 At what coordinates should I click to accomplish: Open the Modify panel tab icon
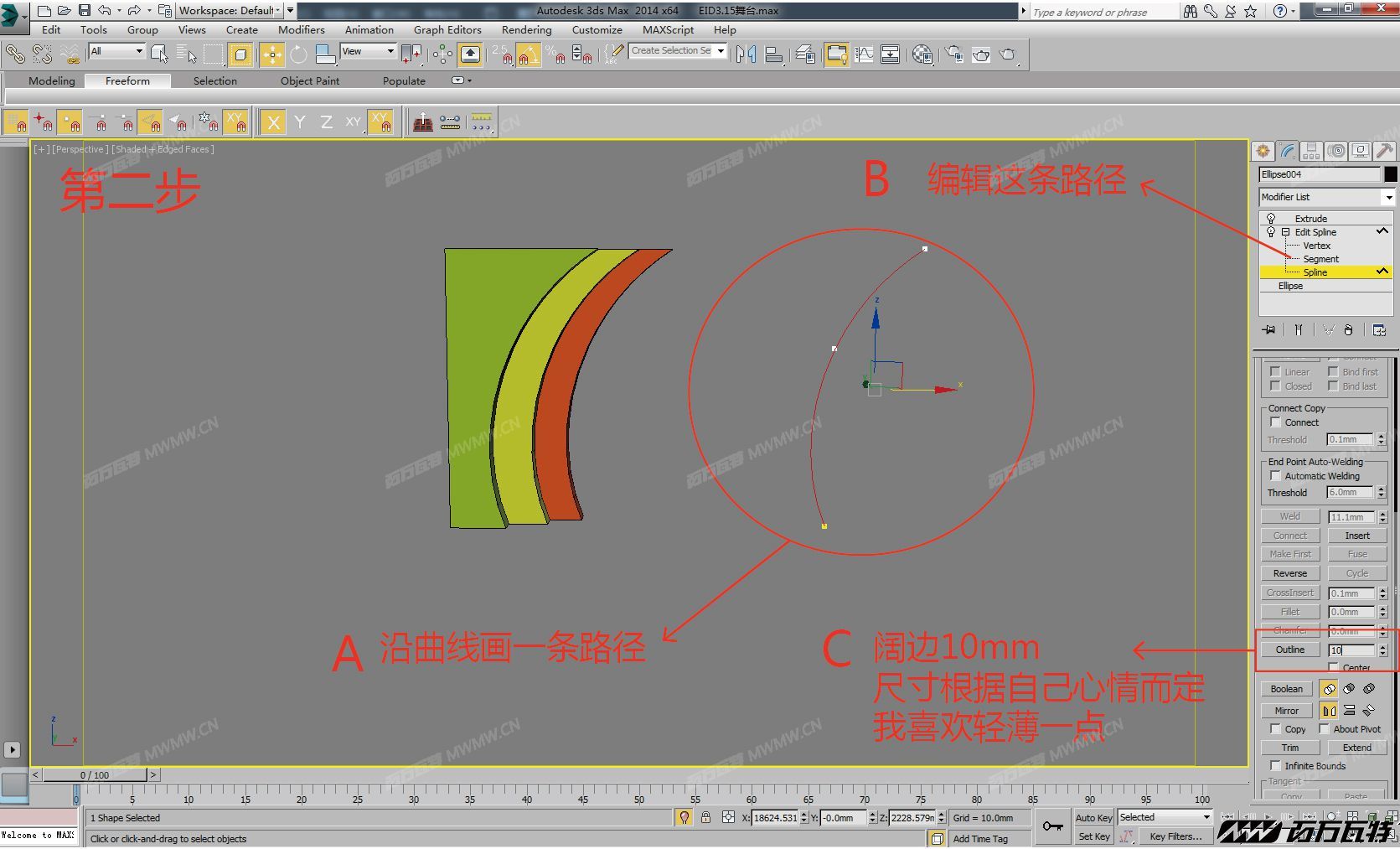[x=1287, y=151]
